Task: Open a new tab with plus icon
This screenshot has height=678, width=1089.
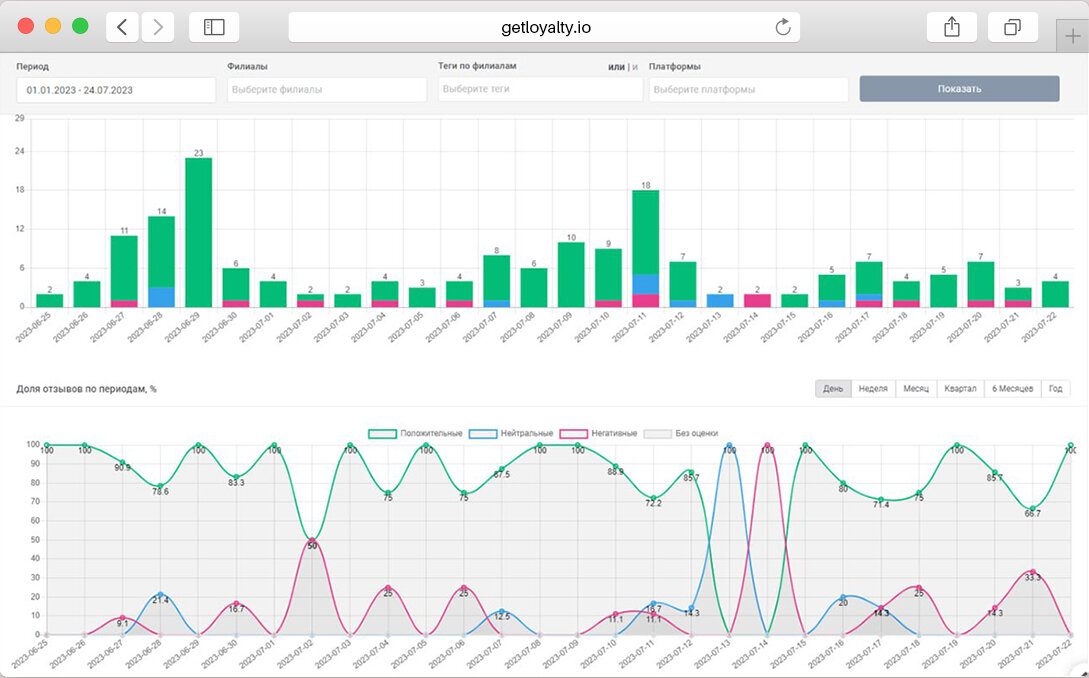Action: [x=1072, y=36]
